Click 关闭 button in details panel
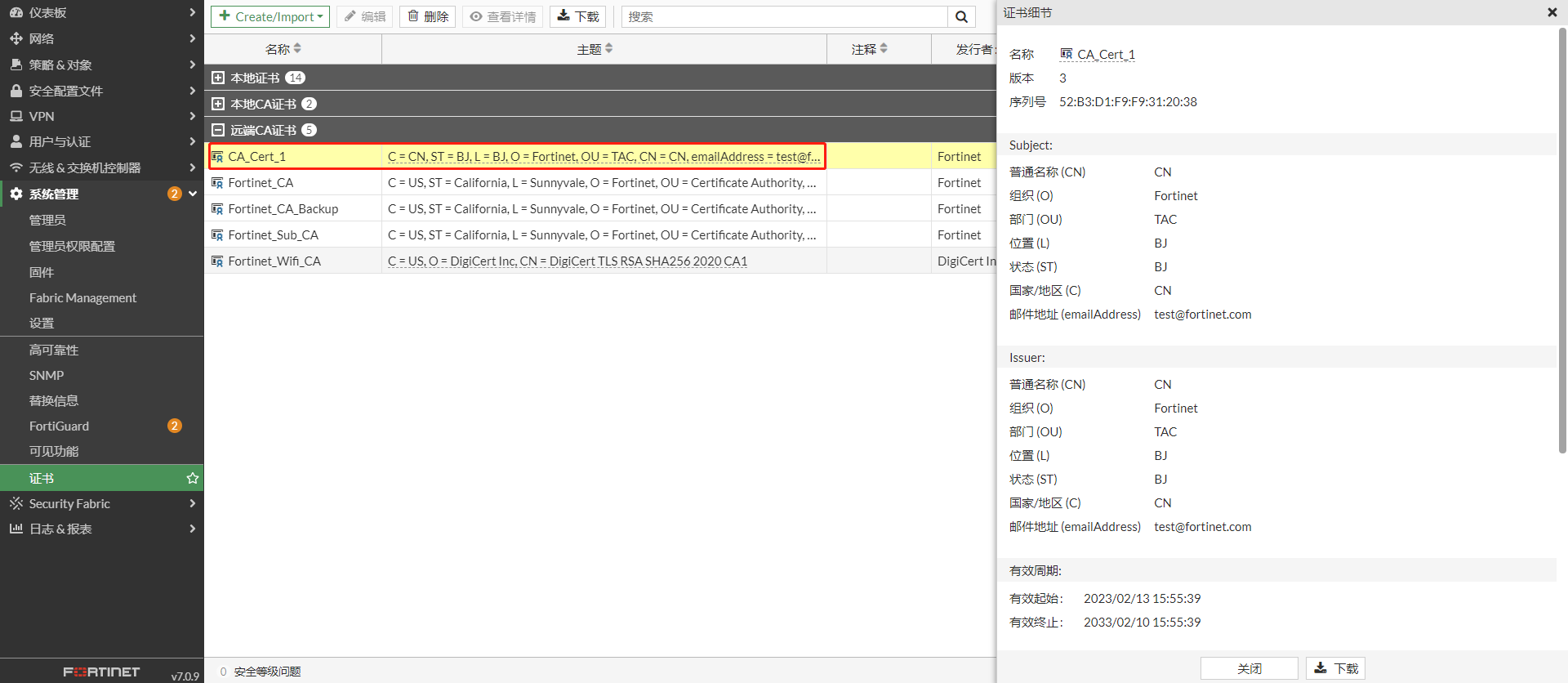Viewport: 1568px width, 683px height. 1249,668
